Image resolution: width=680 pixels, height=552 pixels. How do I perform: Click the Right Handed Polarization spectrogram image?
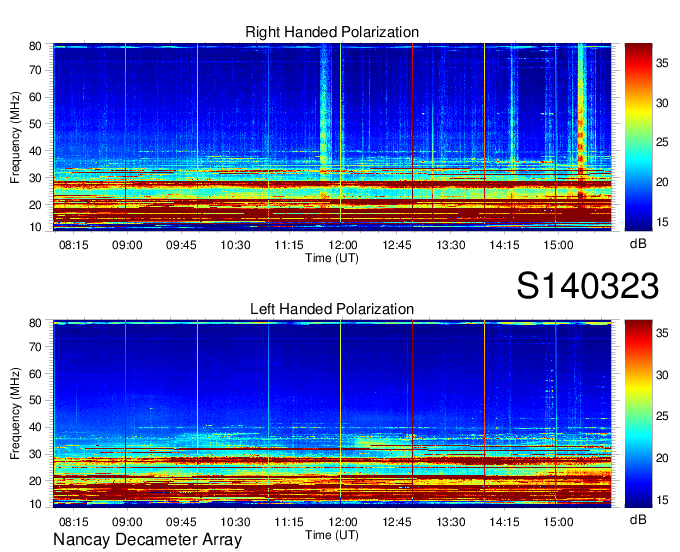point(332,137)
